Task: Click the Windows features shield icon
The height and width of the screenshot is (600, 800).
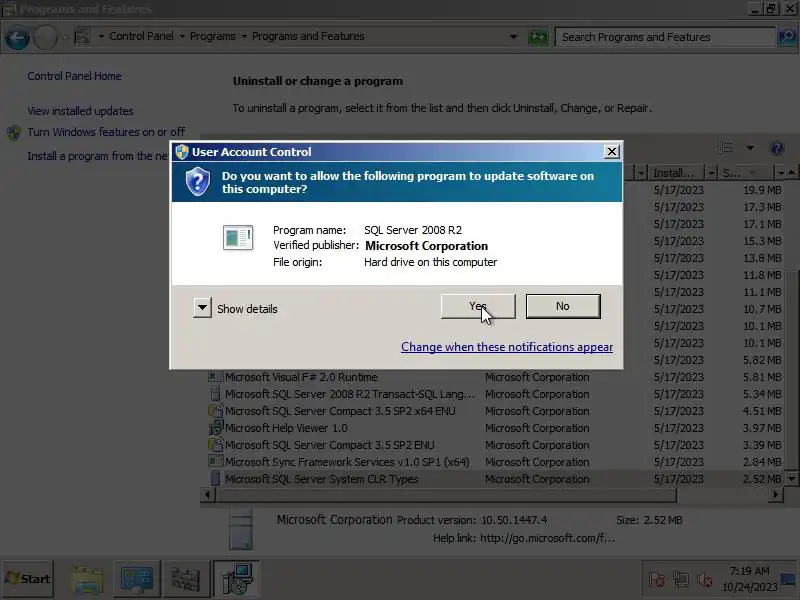Action: [14, 133]
